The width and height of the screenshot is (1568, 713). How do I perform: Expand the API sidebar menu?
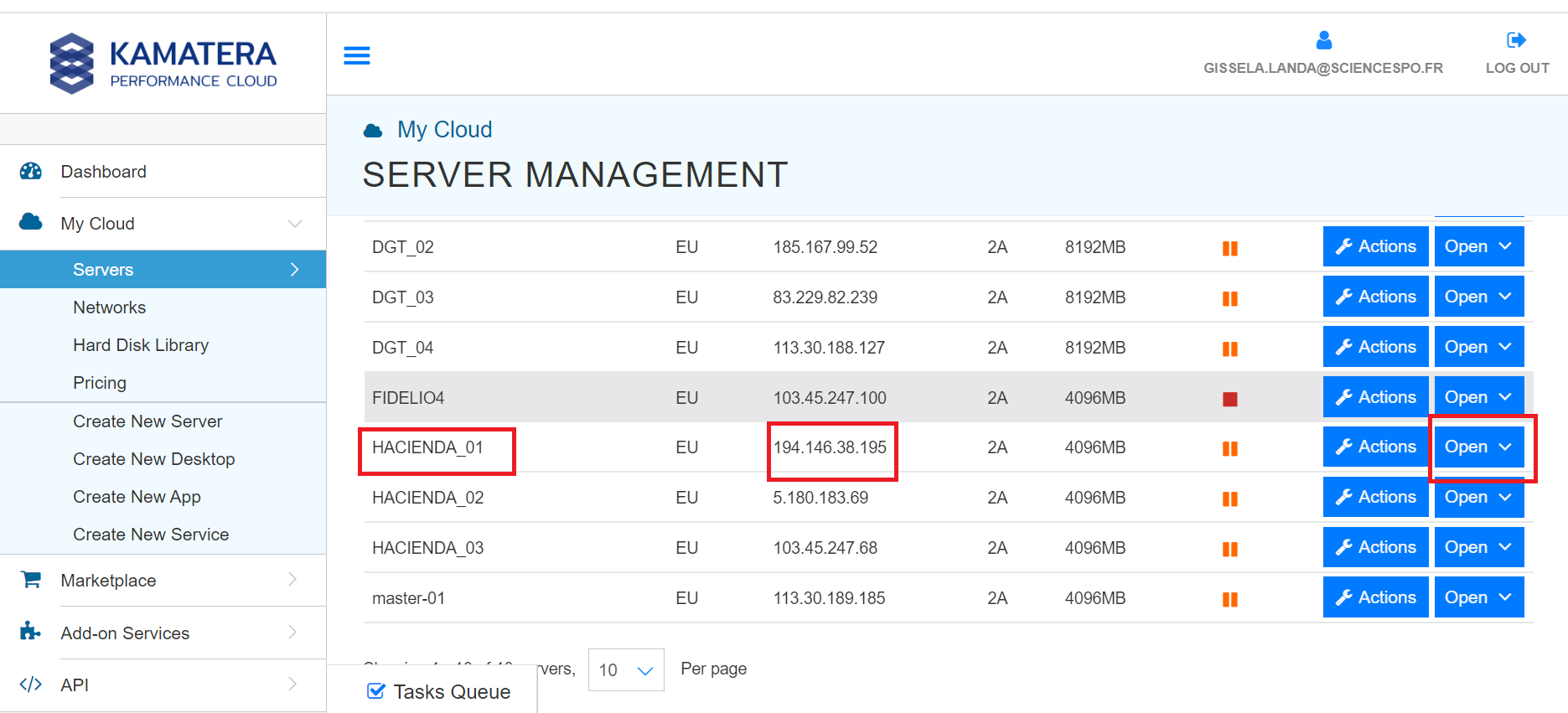point(292,684)
